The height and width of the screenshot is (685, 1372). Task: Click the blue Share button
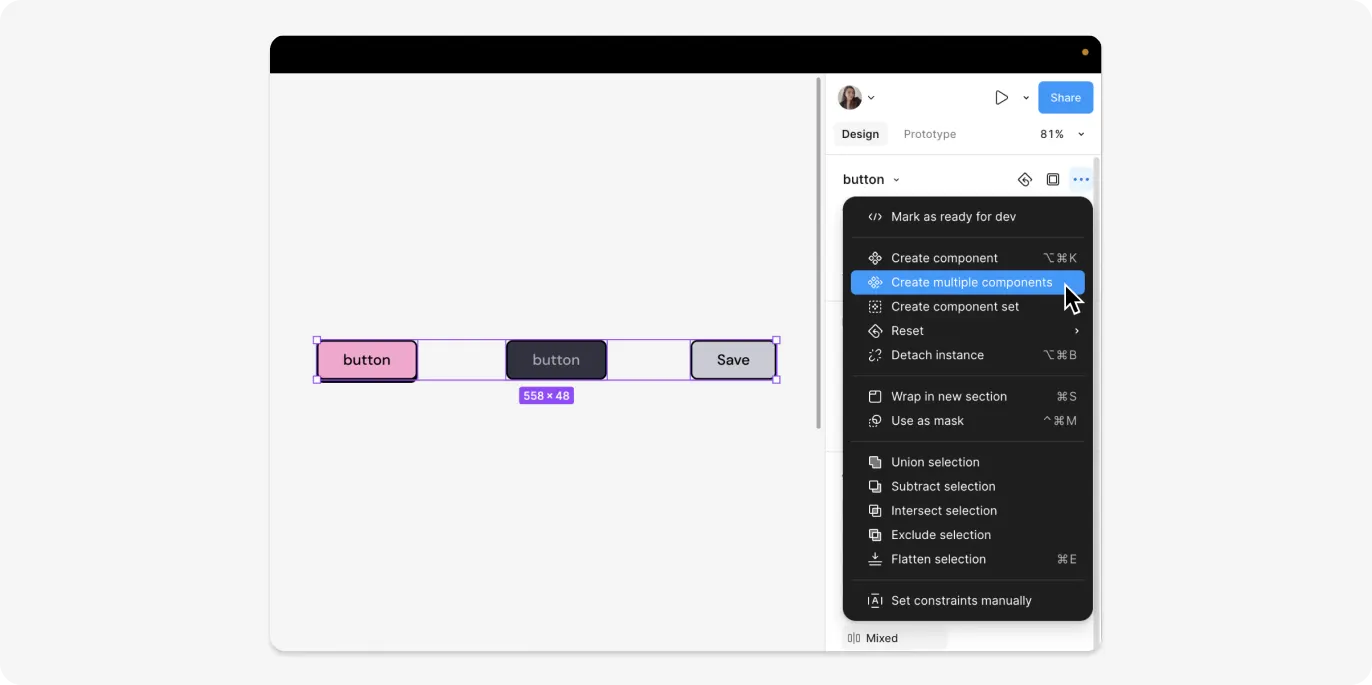[x=1066, y=98]
